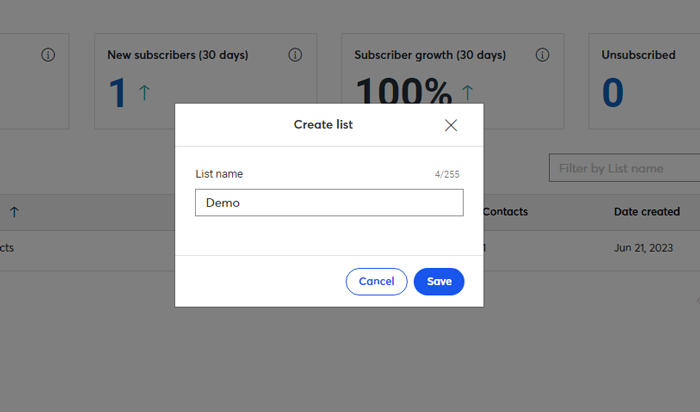Click the sort arrow in the first column header
Viewport: 700px width, 412px height.
14,212
